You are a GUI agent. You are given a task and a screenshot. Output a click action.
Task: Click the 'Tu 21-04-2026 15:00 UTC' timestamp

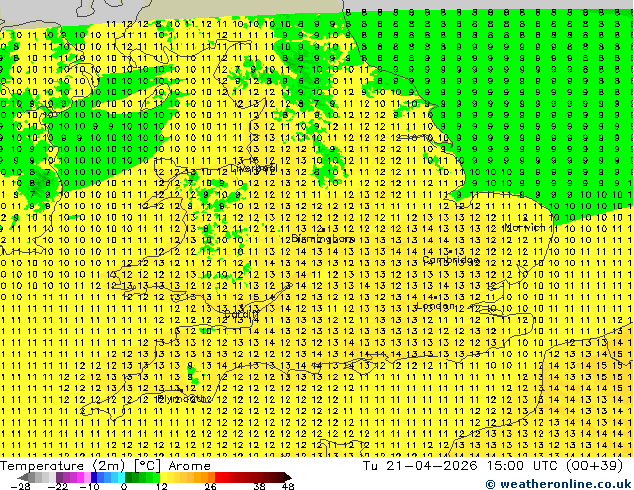tap(461, 466)
